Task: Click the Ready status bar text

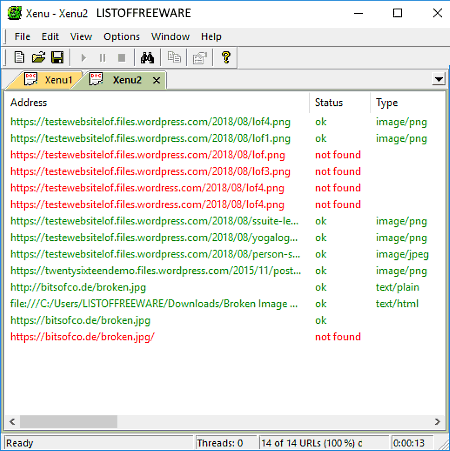Action: (x=20, y=443)
